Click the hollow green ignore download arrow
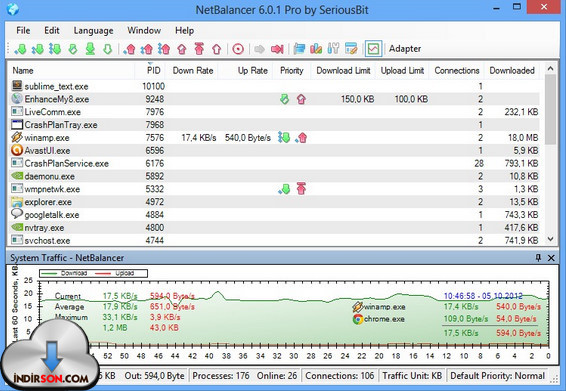Screen dimensions: 566x391 (x=108, y=49)
